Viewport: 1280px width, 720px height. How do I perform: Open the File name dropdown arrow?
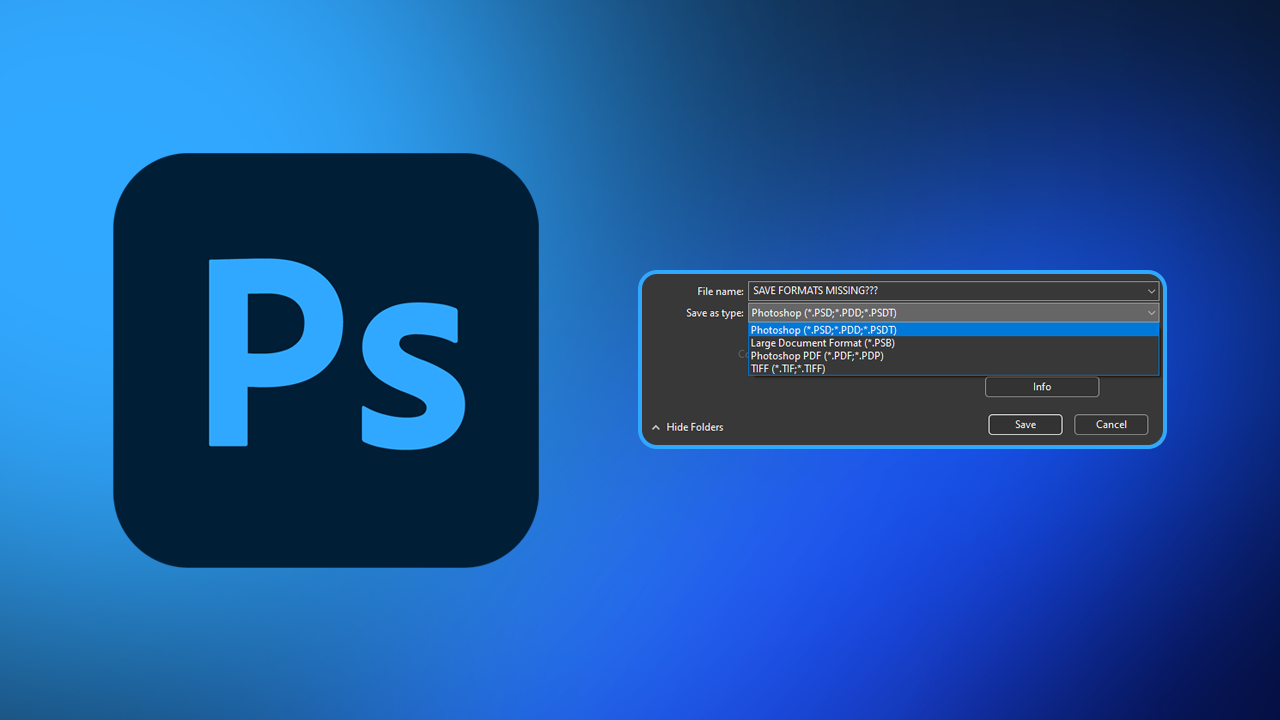[x=1151, y=291]
